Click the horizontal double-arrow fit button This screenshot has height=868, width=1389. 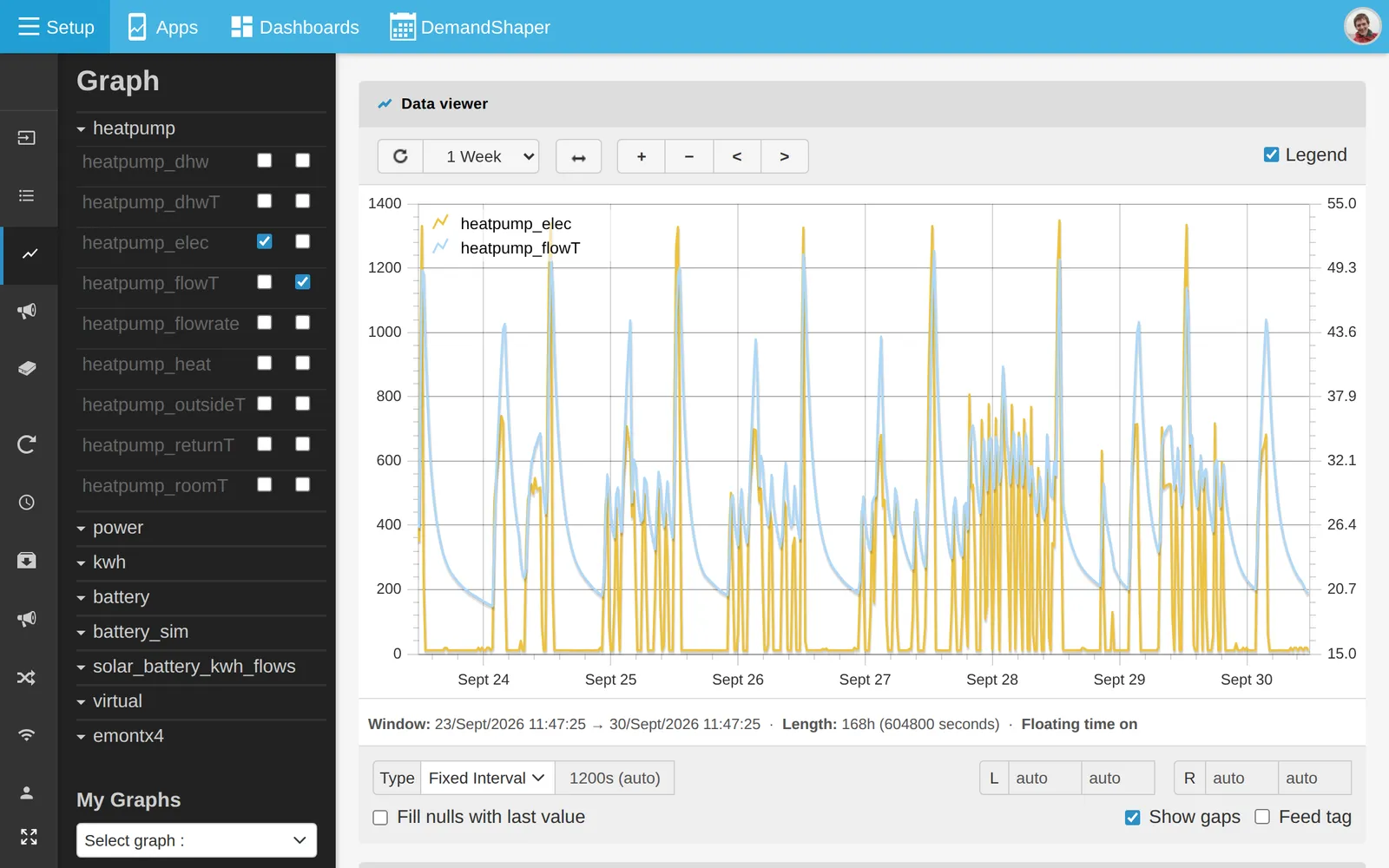tap(578, 156)
